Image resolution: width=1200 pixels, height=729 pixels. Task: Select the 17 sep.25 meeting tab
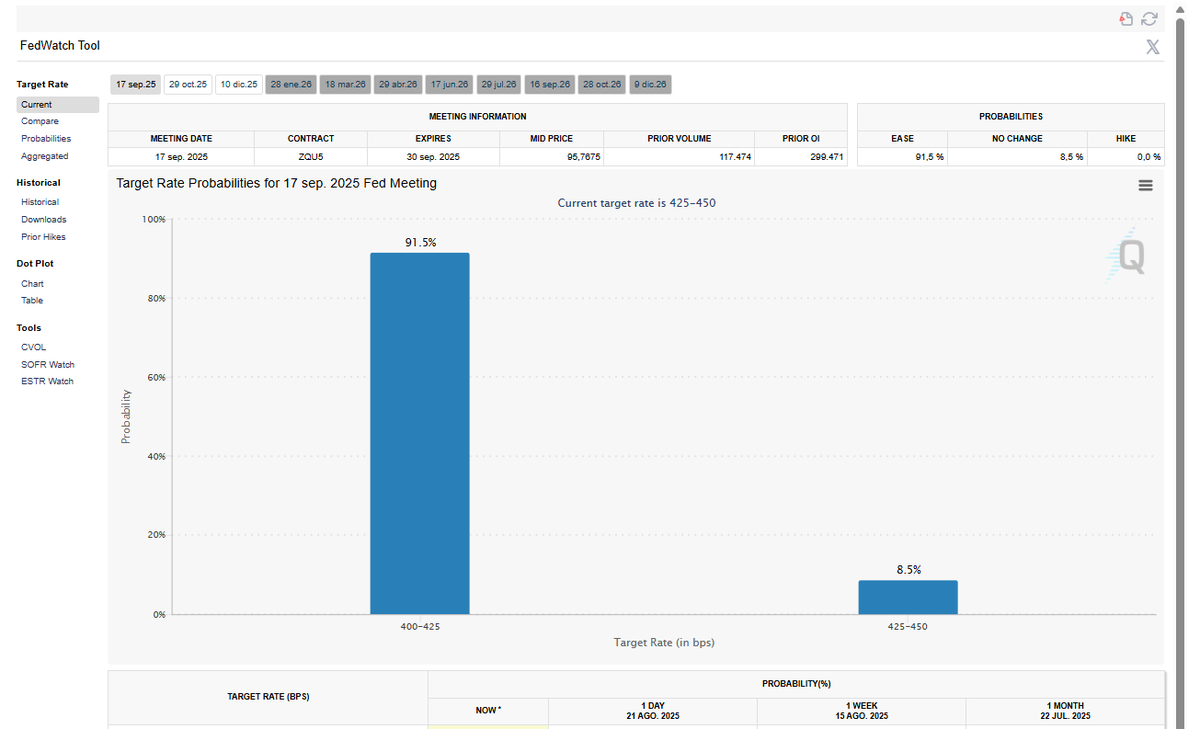click(x=136, y=85)
